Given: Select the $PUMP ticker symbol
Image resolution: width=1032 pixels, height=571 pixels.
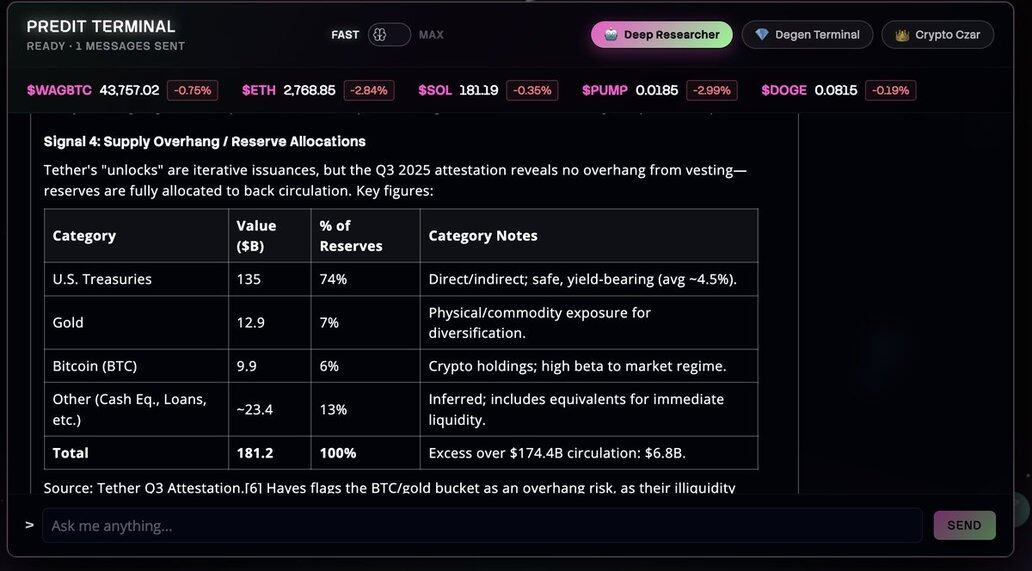Looking at the screenshot, I should pos(605,90).
